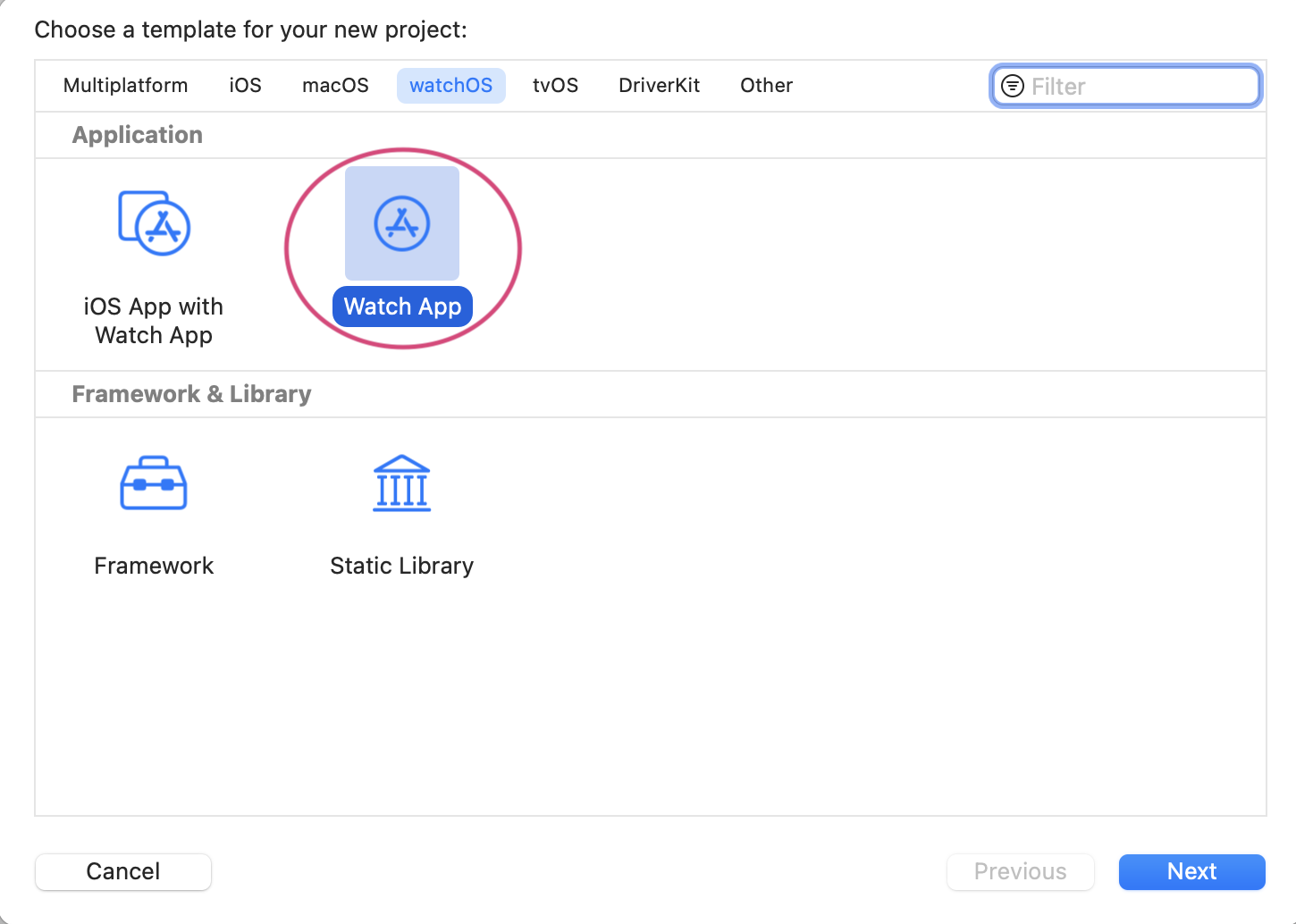Click the highlighted Watch App template icon
This screenshot has height=924, width=1296.
pyautogui.click(x=402, y=223)
